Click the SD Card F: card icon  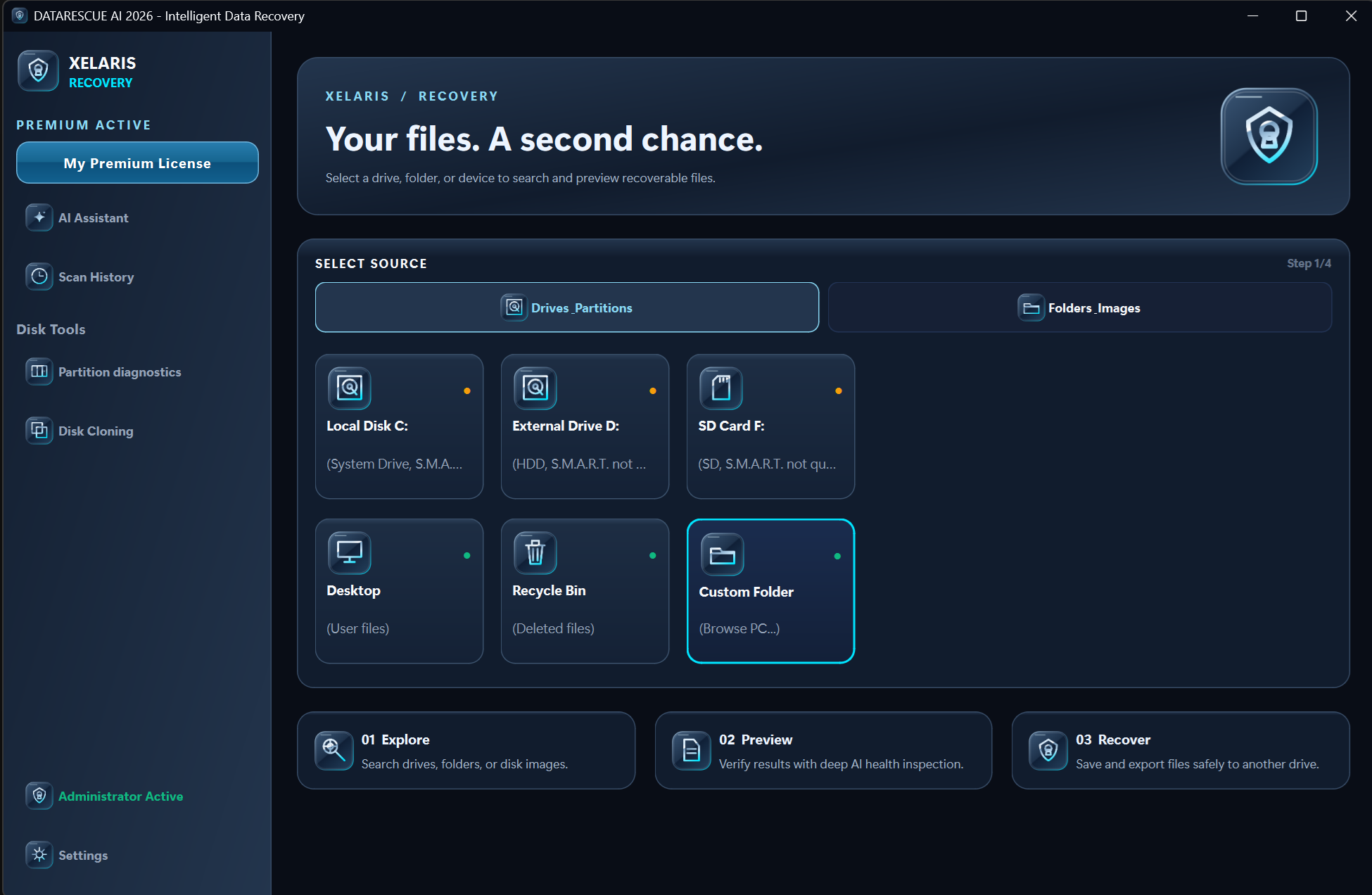pos(721,388)
